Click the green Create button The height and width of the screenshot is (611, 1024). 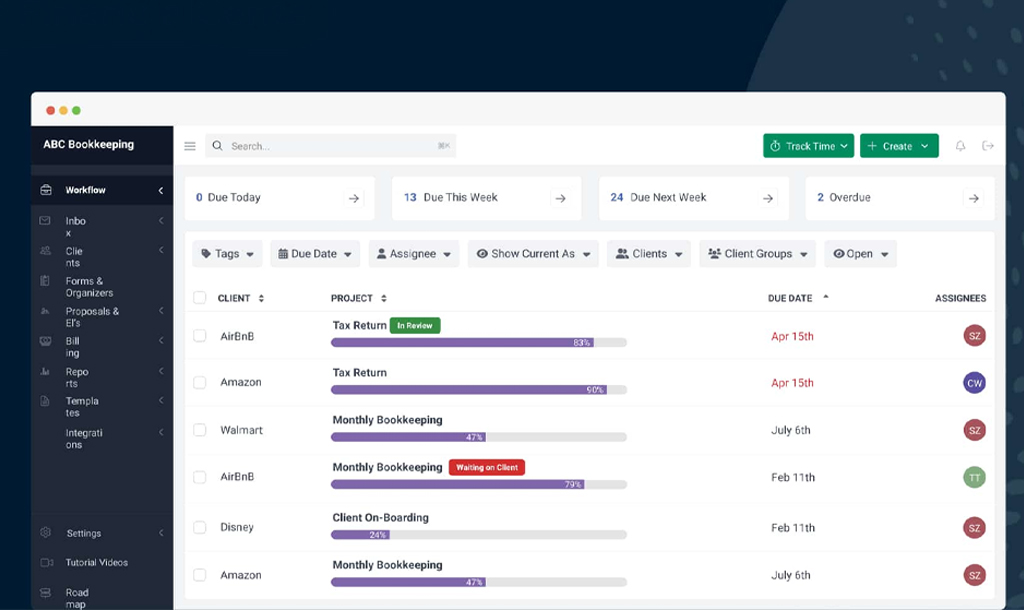[898, 146]
